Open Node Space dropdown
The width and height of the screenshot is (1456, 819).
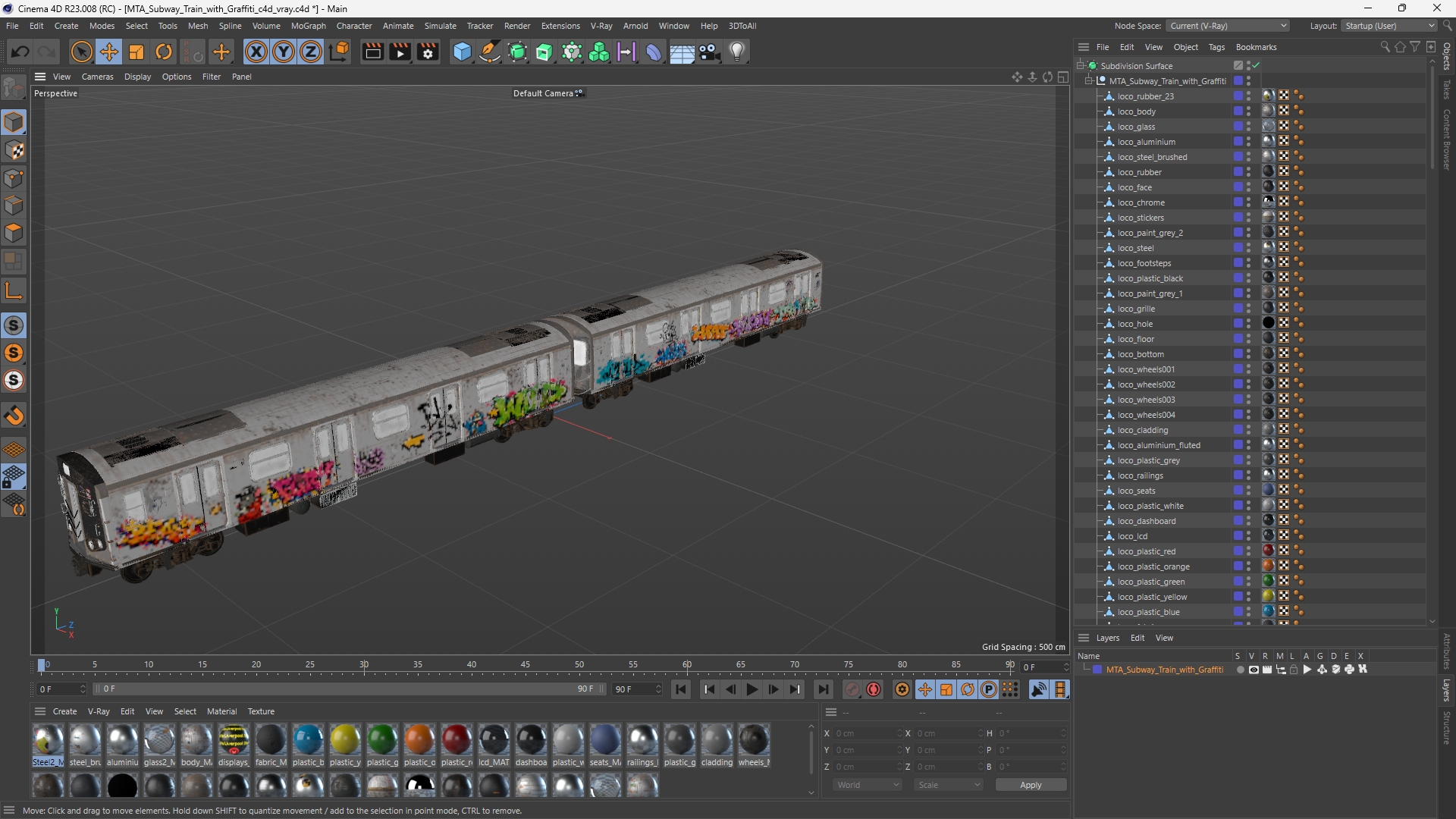click(1228, 26)
